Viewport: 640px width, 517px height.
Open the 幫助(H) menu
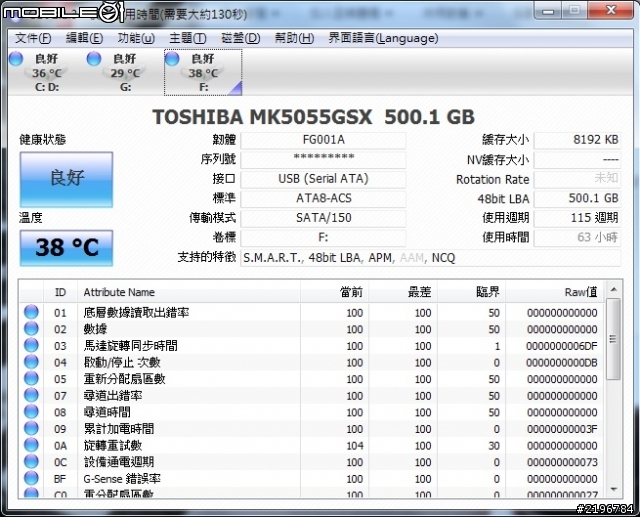tap(294, 38)
